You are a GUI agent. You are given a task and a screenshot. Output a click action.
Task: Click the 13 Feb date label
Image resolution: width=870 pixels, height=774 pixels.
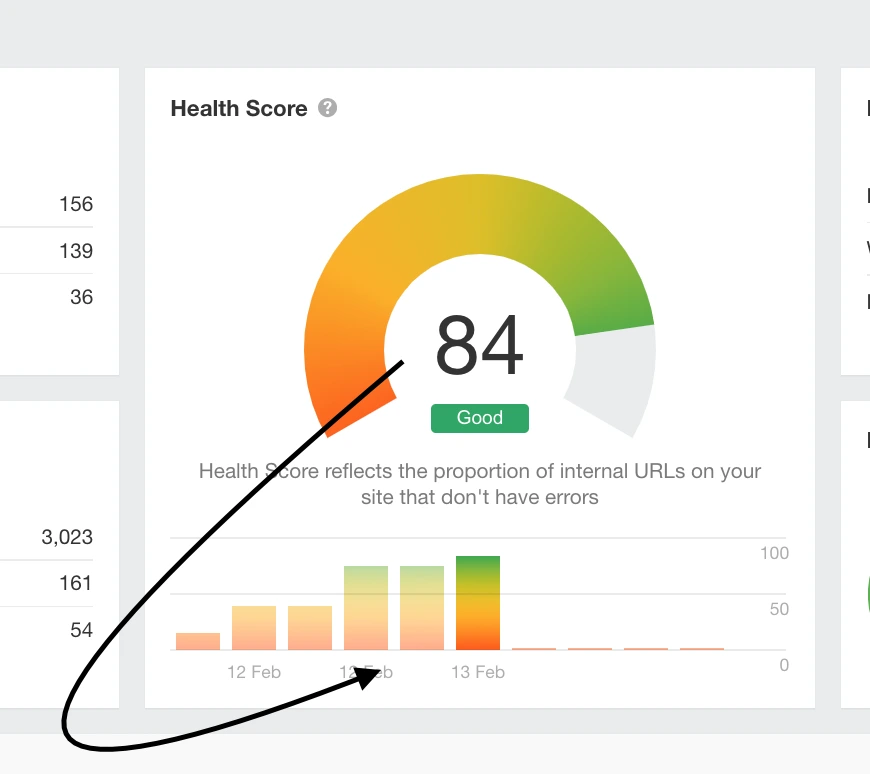(x=478, y=672)
